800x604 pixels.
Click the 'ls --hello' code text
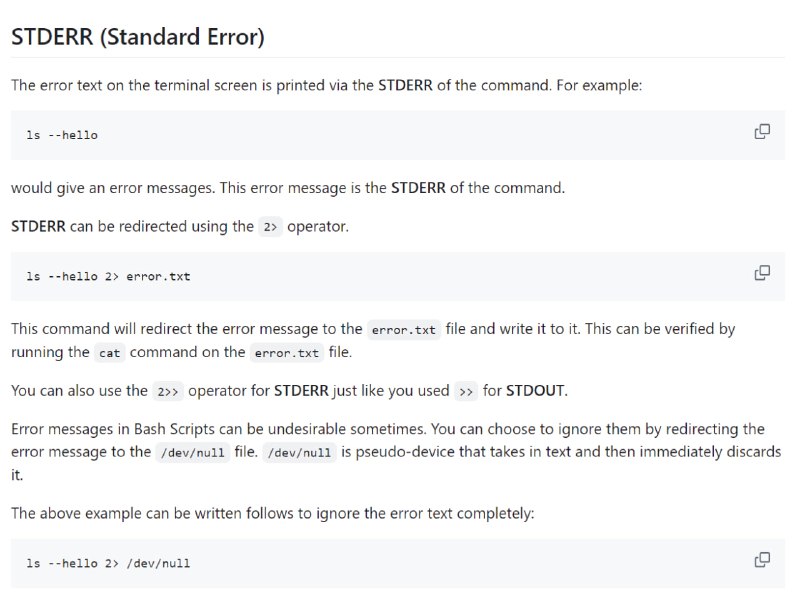point(62,135)
